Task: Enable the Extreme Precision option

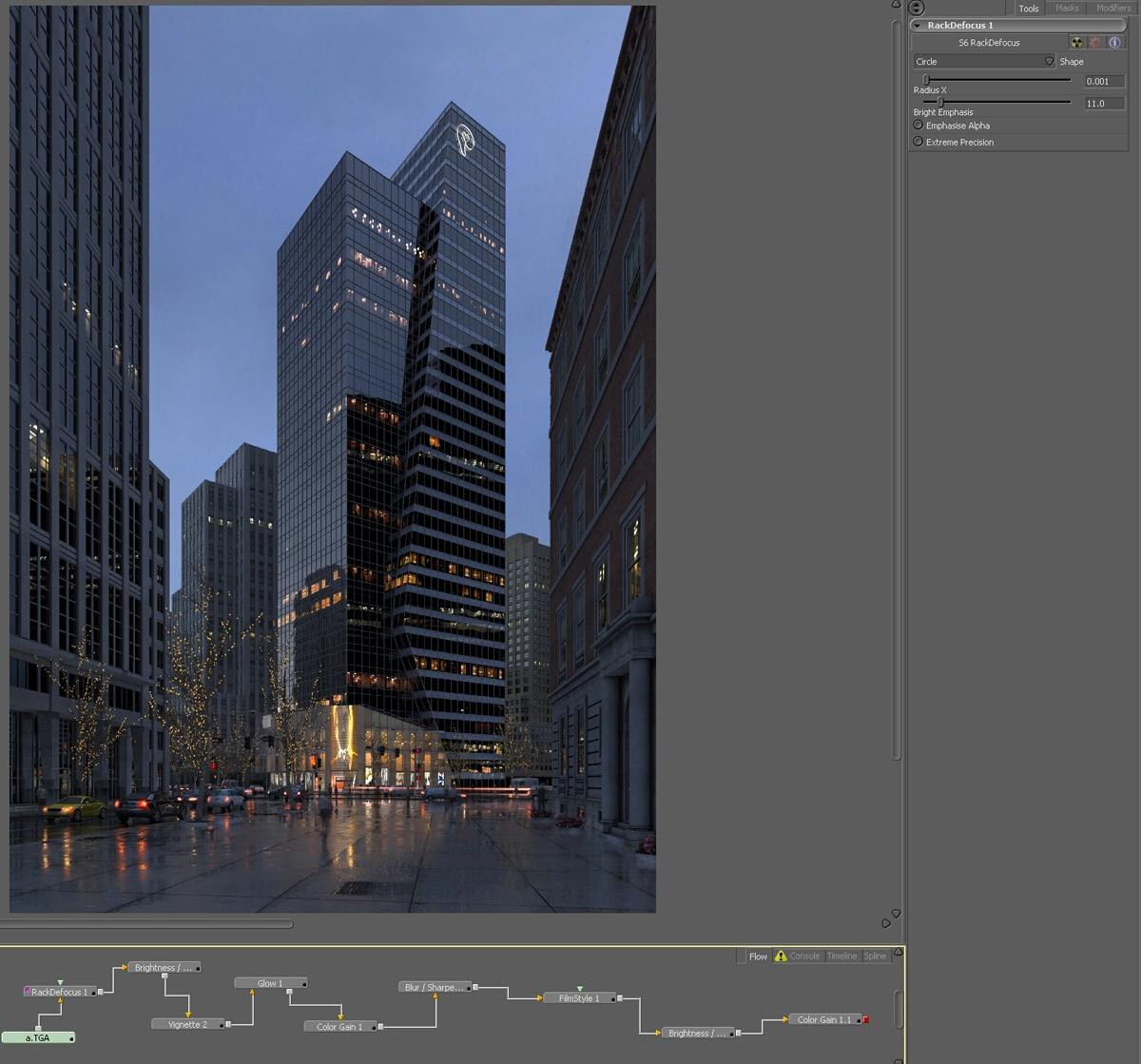Action: (919, 142)
